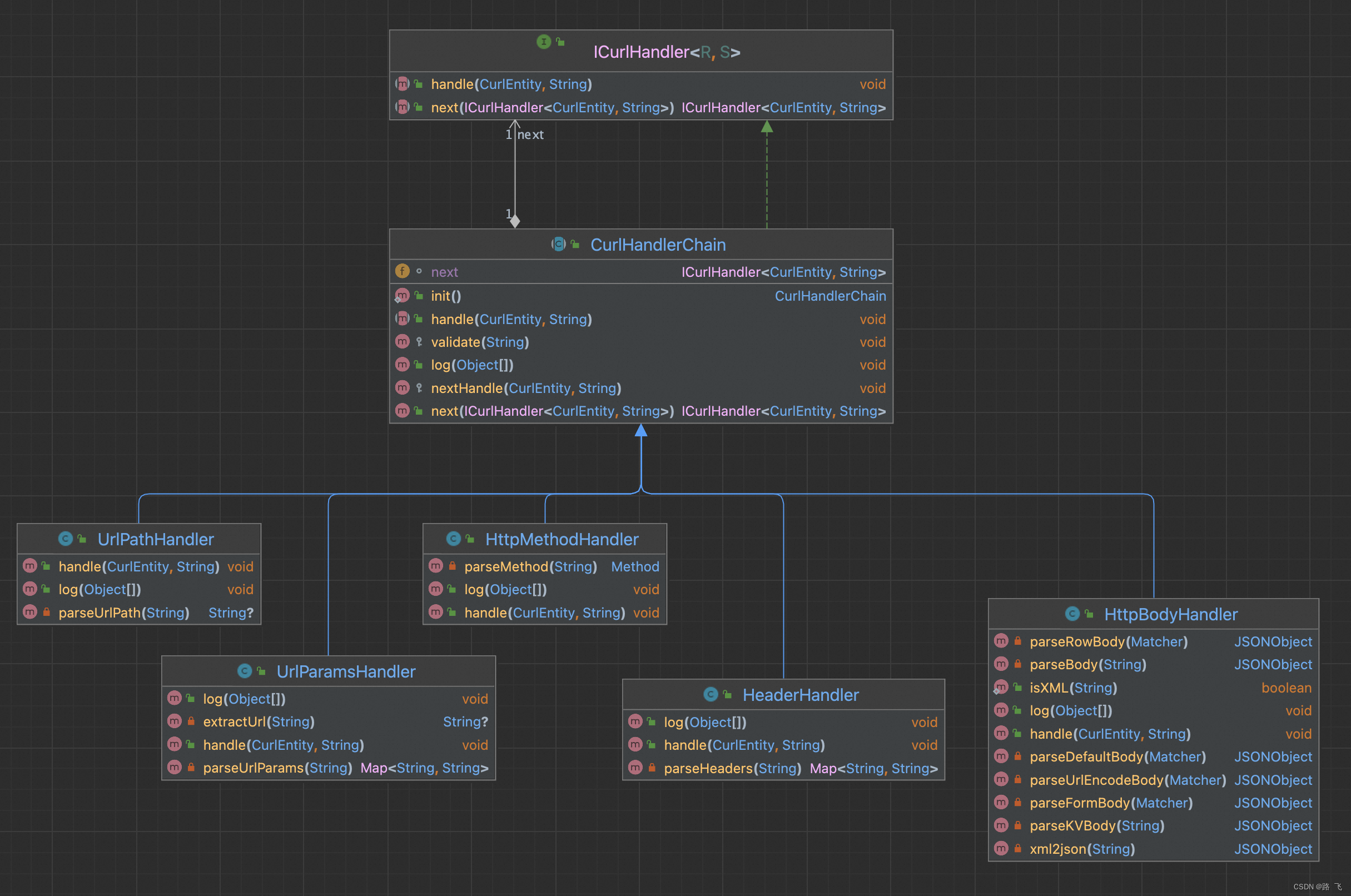Click the HeaderHandler class icon

(711, 694)
